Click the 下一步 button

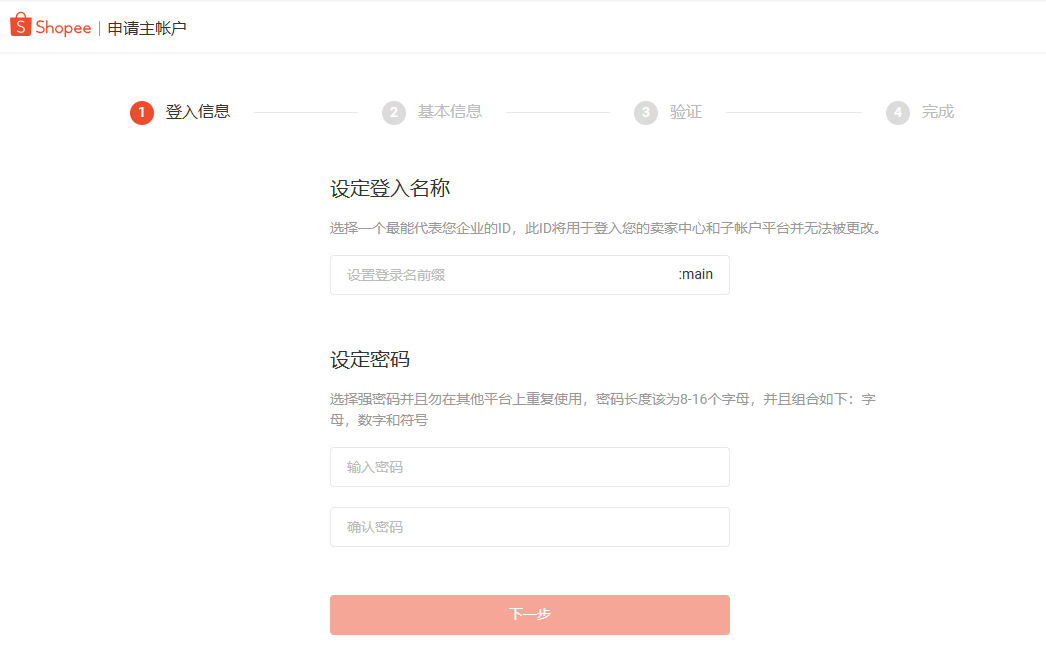(x=529, y=614)
